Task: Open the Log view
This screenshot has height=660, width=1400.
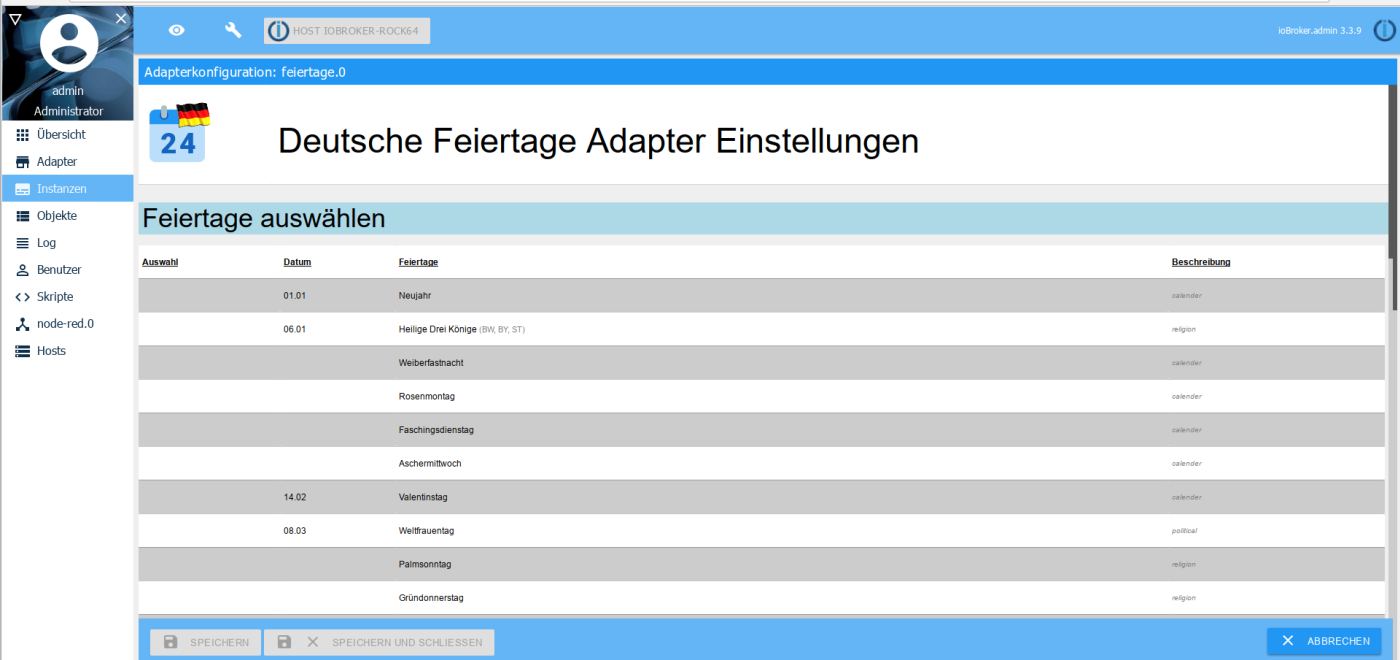Action: coord(46,243)
